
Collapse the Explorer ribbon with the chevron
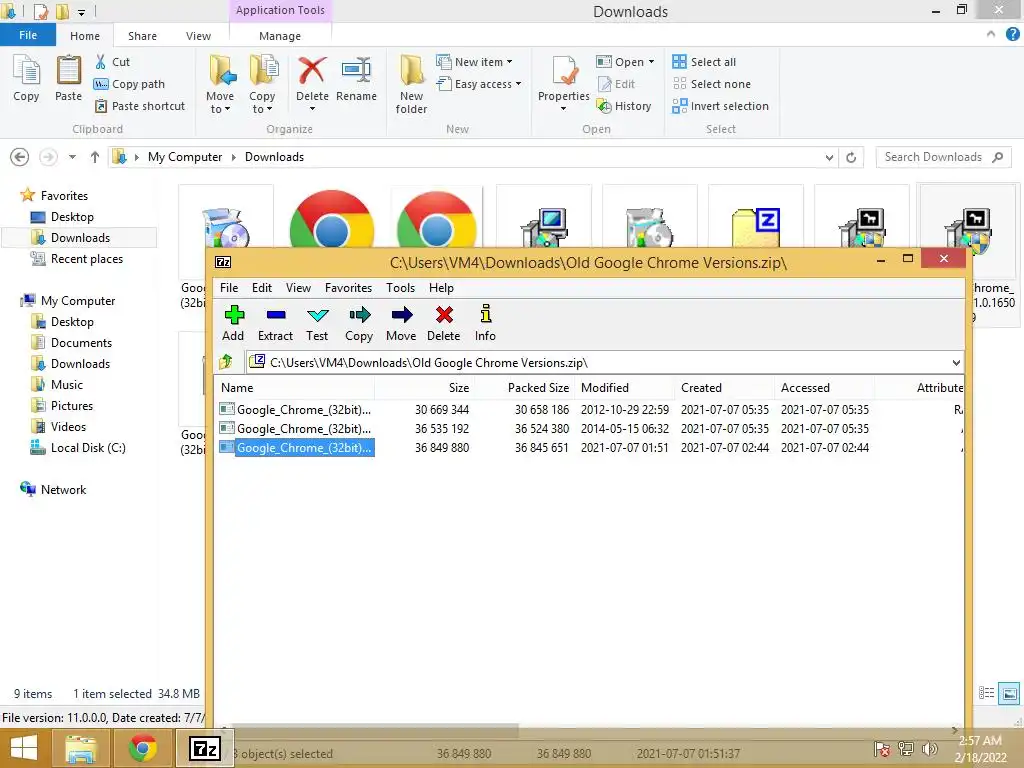click(991, 34)
